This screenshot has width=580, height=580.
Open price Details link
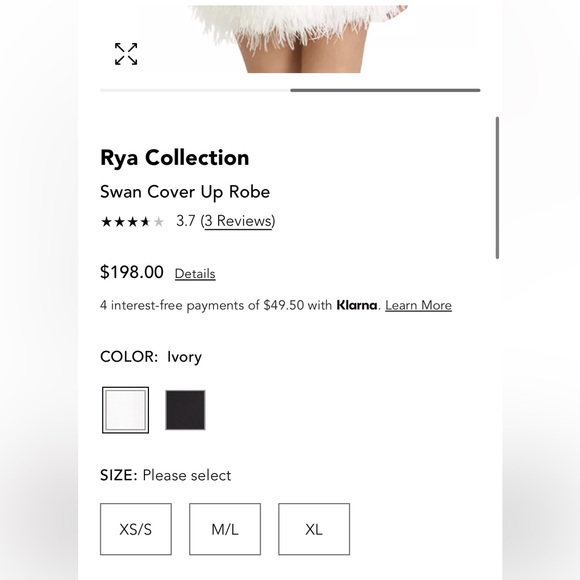point(195,274)
